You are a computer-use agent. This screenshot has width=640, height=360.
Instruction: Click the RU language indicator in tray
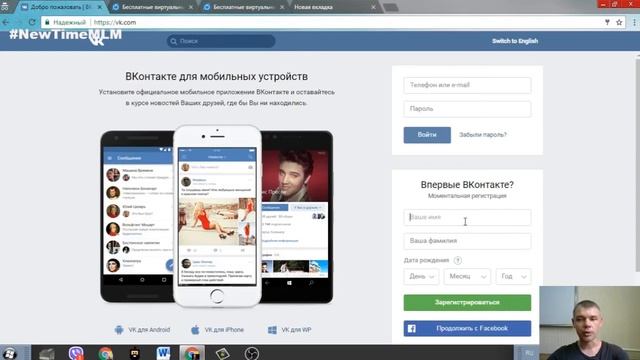(529, 353)
